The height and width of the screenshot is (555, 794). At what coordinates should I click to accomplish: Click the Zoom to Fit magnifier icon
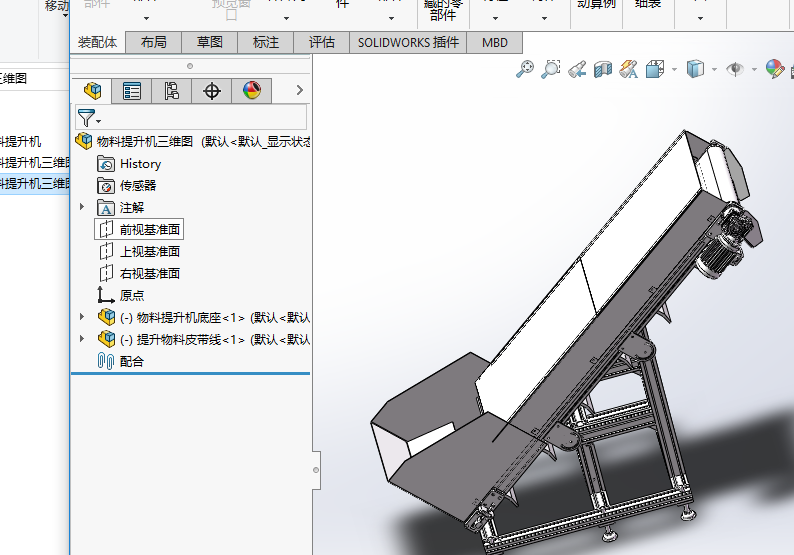click(525, 69)
